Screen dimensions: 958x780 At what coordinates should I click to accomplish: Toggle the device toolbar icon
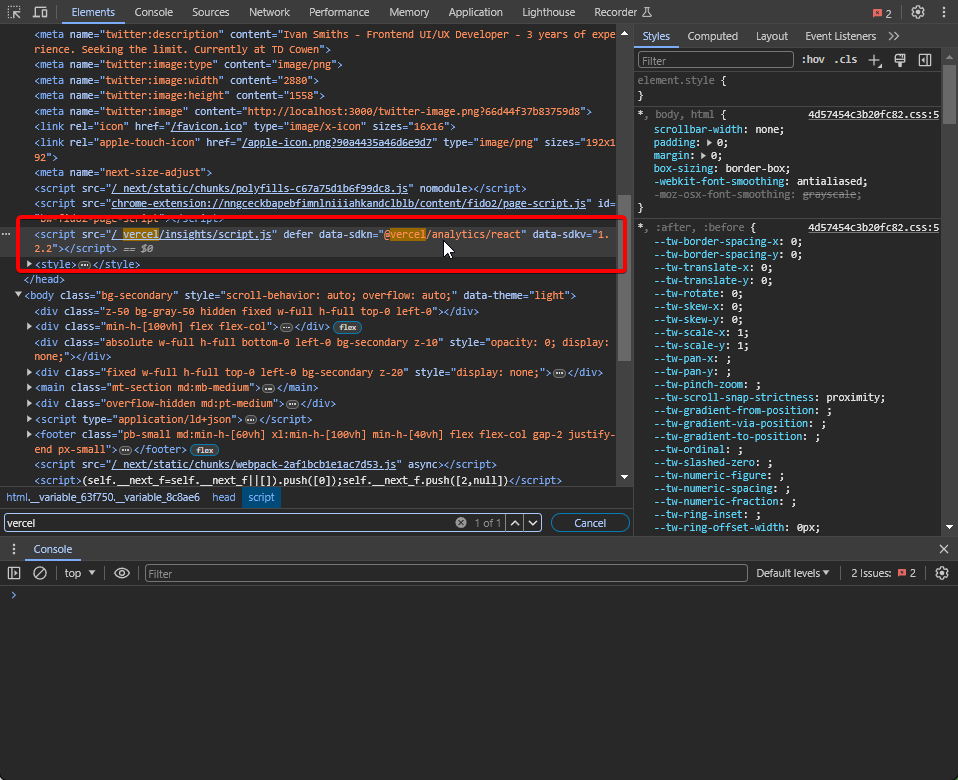(x=40, y=12)
